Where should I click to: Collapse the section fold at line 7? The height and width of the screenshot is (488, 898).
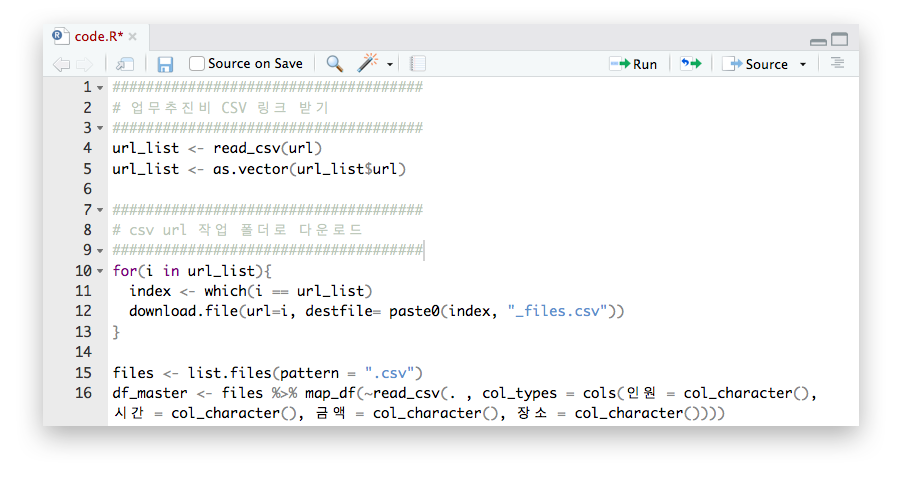click(100, 210)
